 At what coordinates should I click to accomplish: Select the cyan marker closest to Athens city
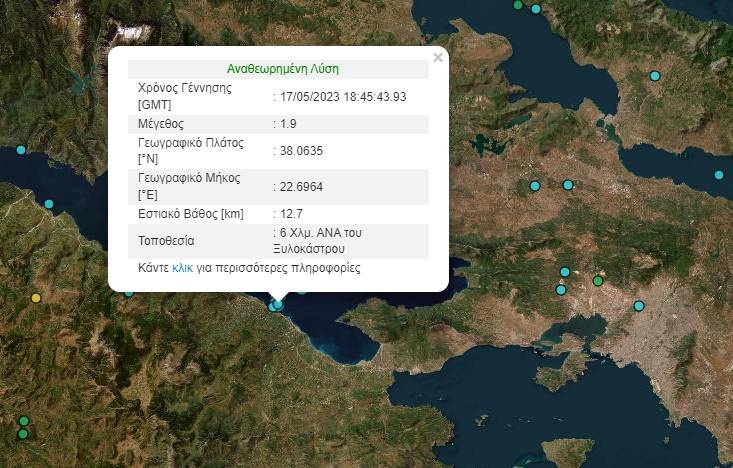[639, 305]
